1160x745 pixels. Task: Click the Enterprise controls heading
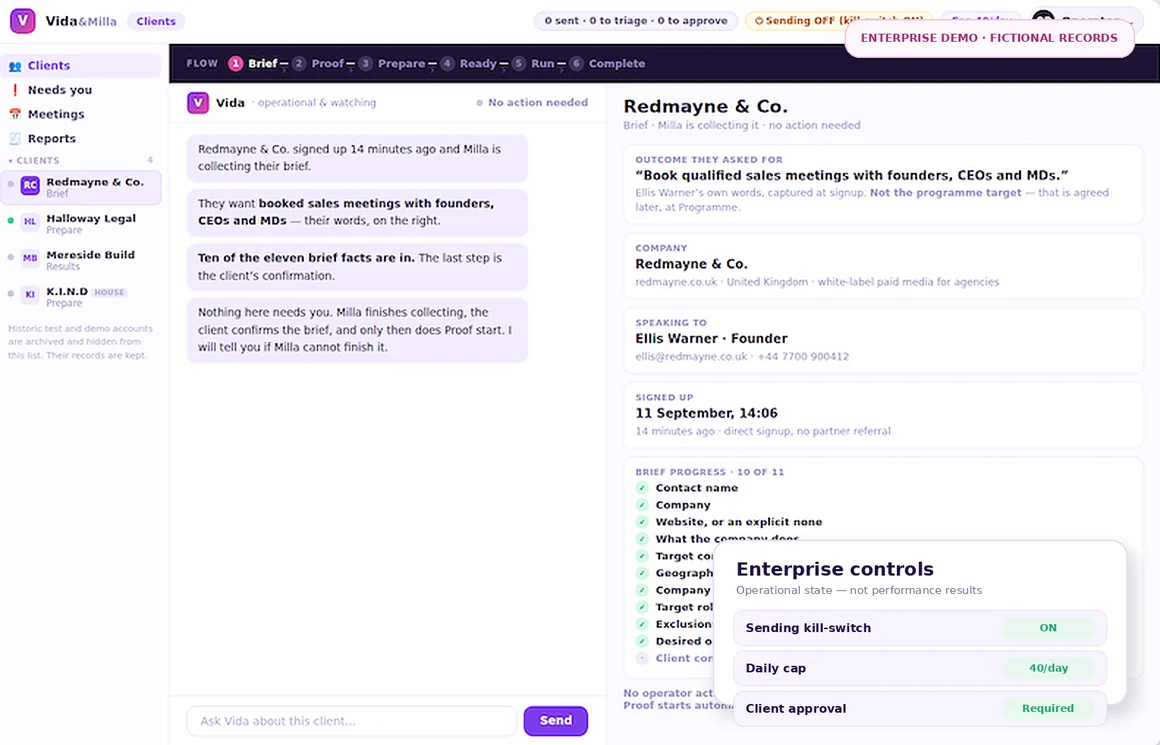pyautogui.click(x=834, y=569)
